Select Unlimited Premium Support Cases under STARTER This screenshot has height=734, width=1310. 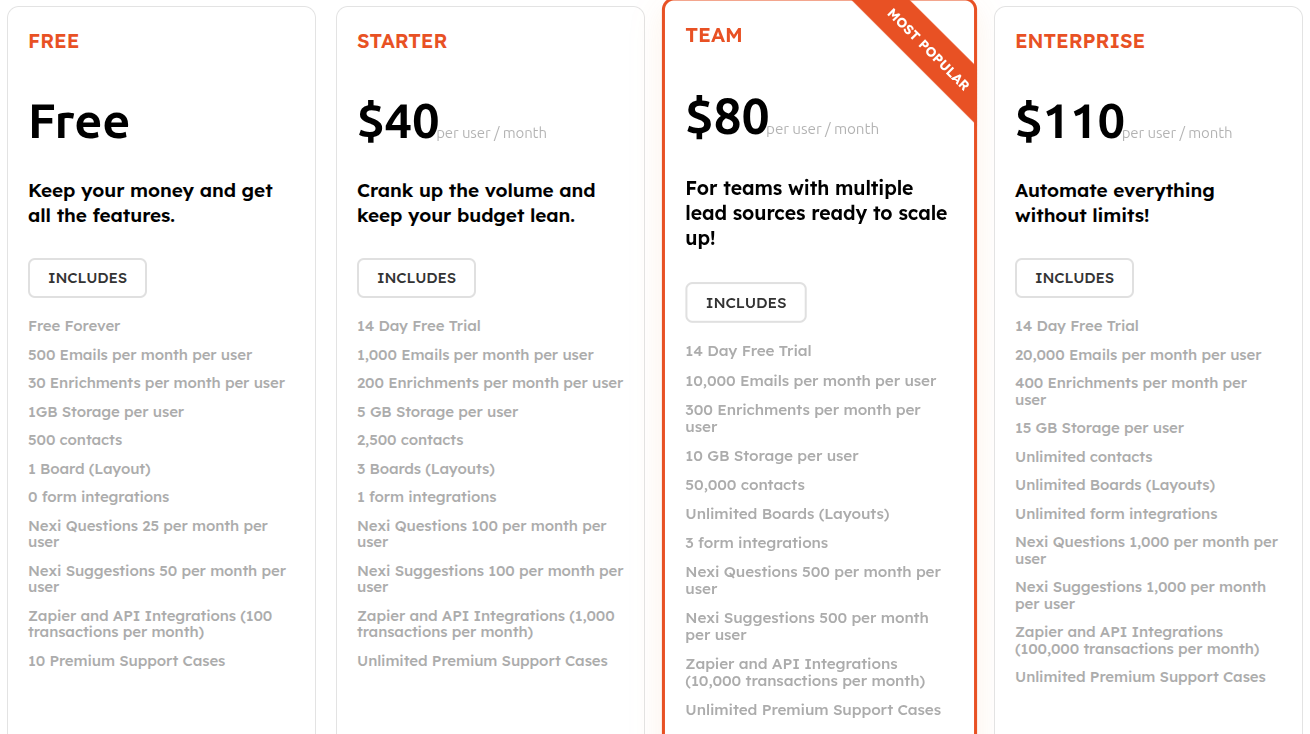click(482, 661)
